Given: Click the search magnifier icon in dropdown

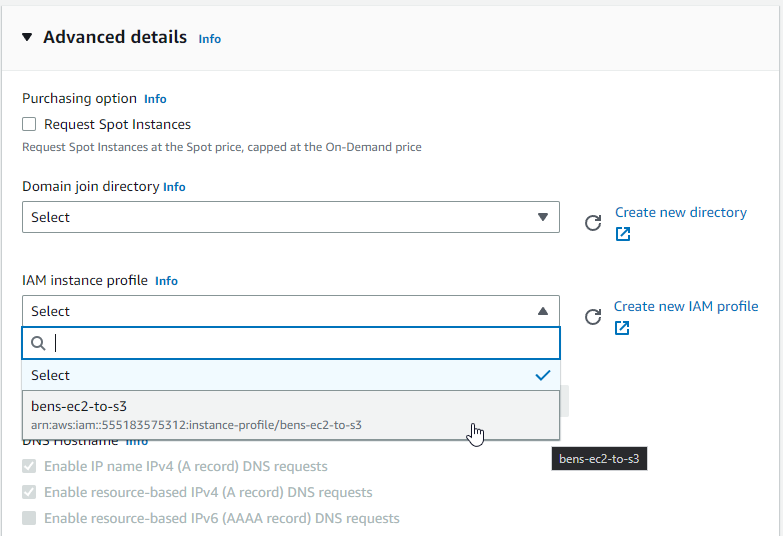Looking at the screenshot, I should pyautogui.click(x=38, y=343).
